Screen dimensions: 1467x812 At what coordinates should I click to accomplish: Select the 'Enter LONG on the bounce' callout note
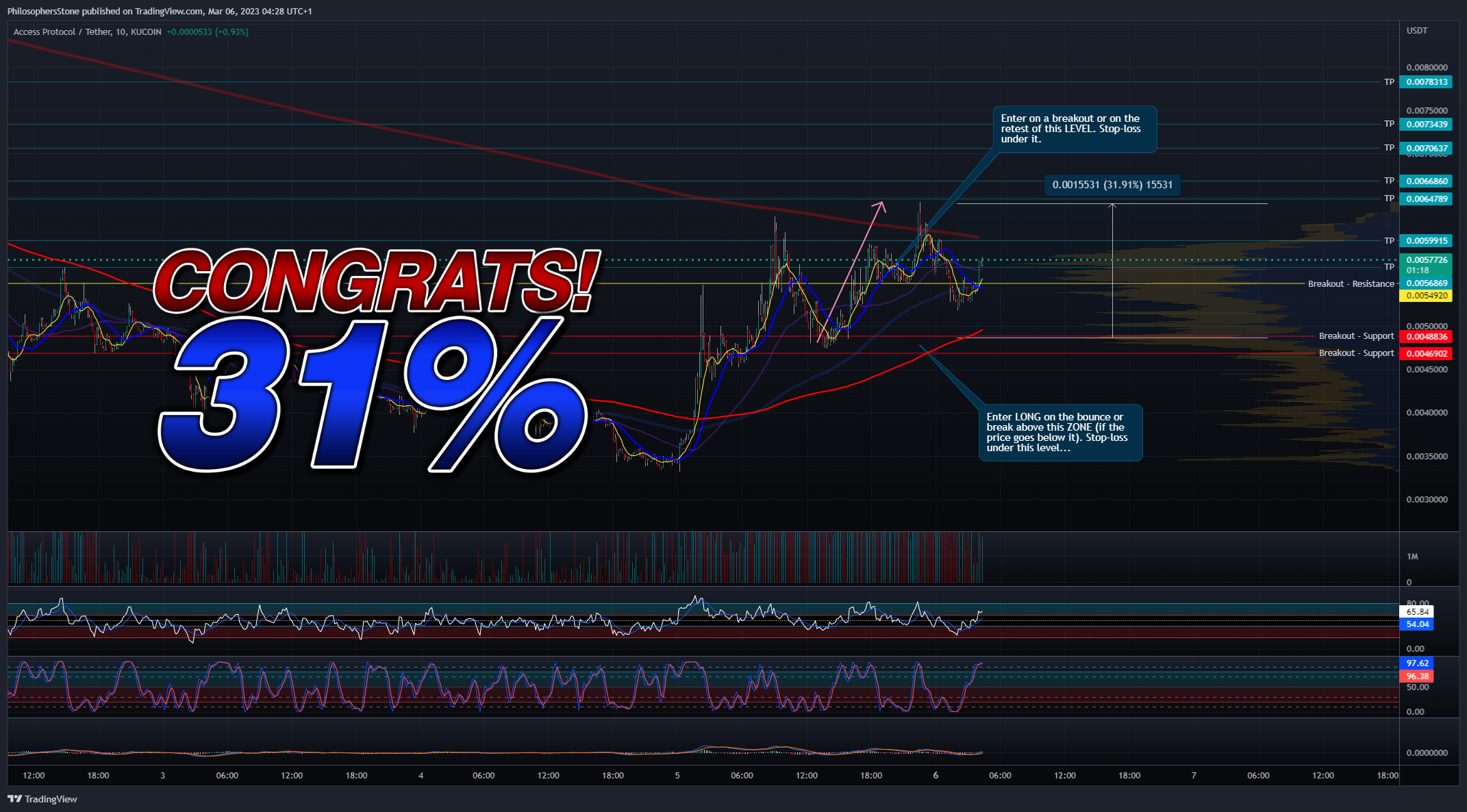click(x=1060, y=433)
